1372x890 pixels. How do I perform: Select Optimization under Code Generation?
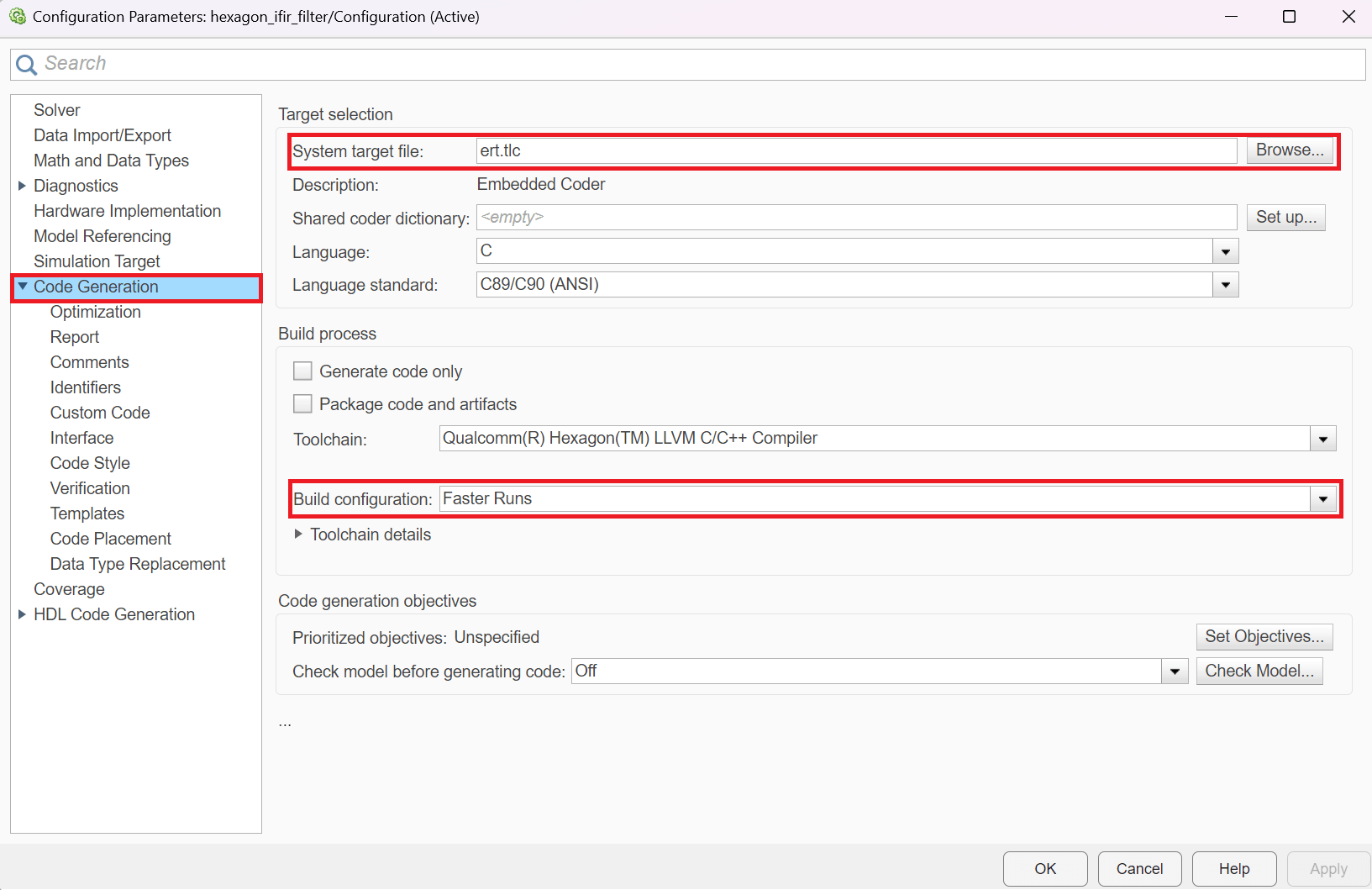tap(95, 312)
